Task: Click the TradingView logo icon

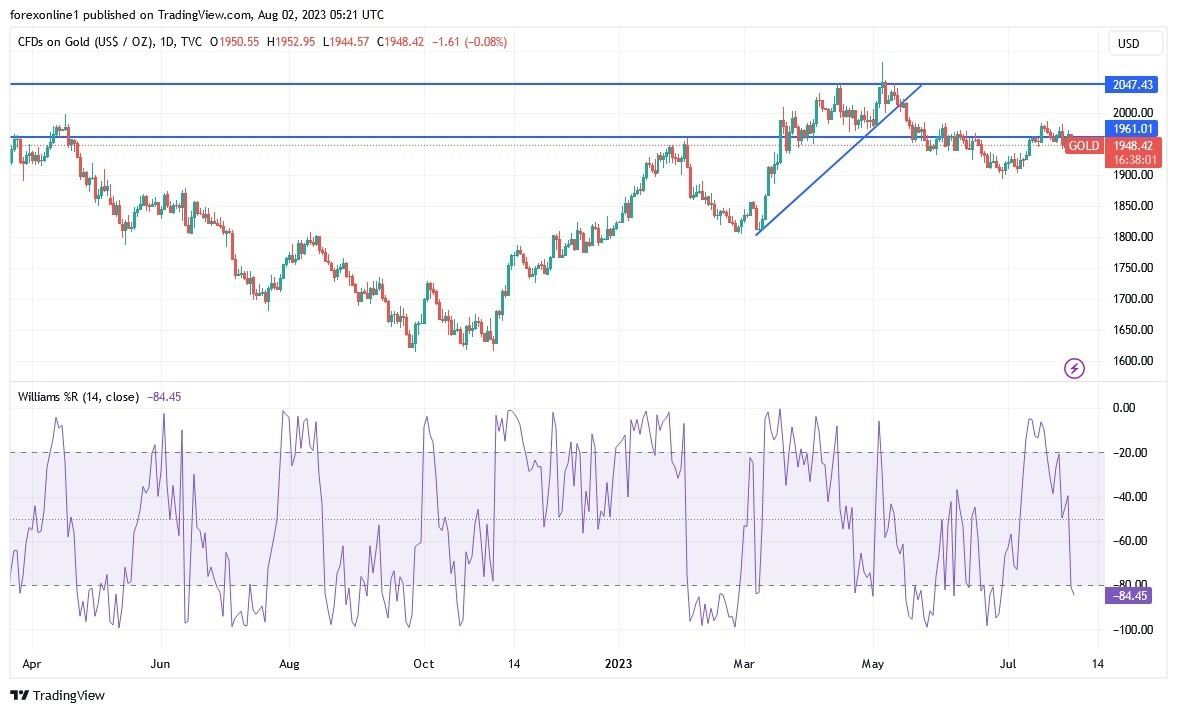Action: [x=20, y=695]
